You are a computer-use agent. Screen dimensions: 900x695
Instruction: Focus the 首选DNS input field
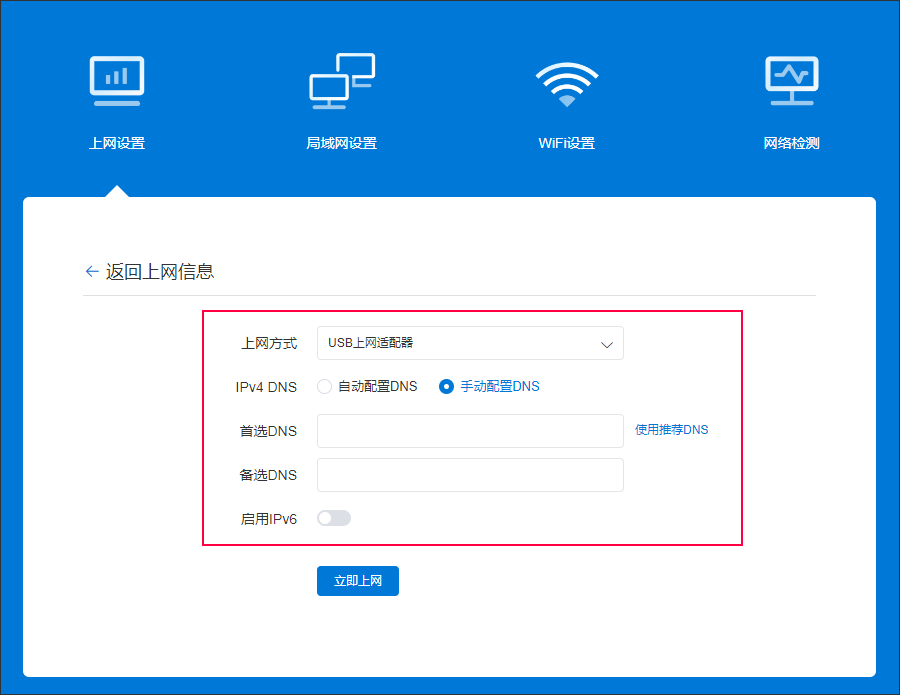click(x=470, y=431)
